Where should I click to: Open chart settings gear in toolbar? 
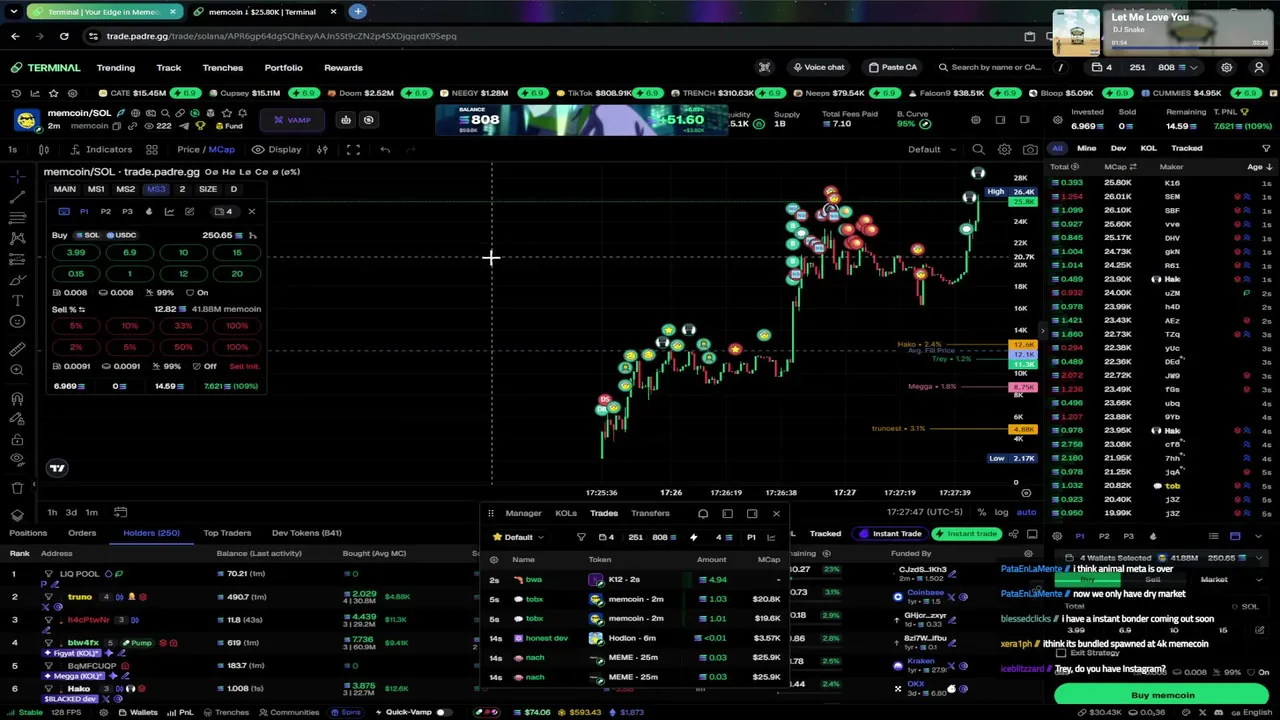1004,150
